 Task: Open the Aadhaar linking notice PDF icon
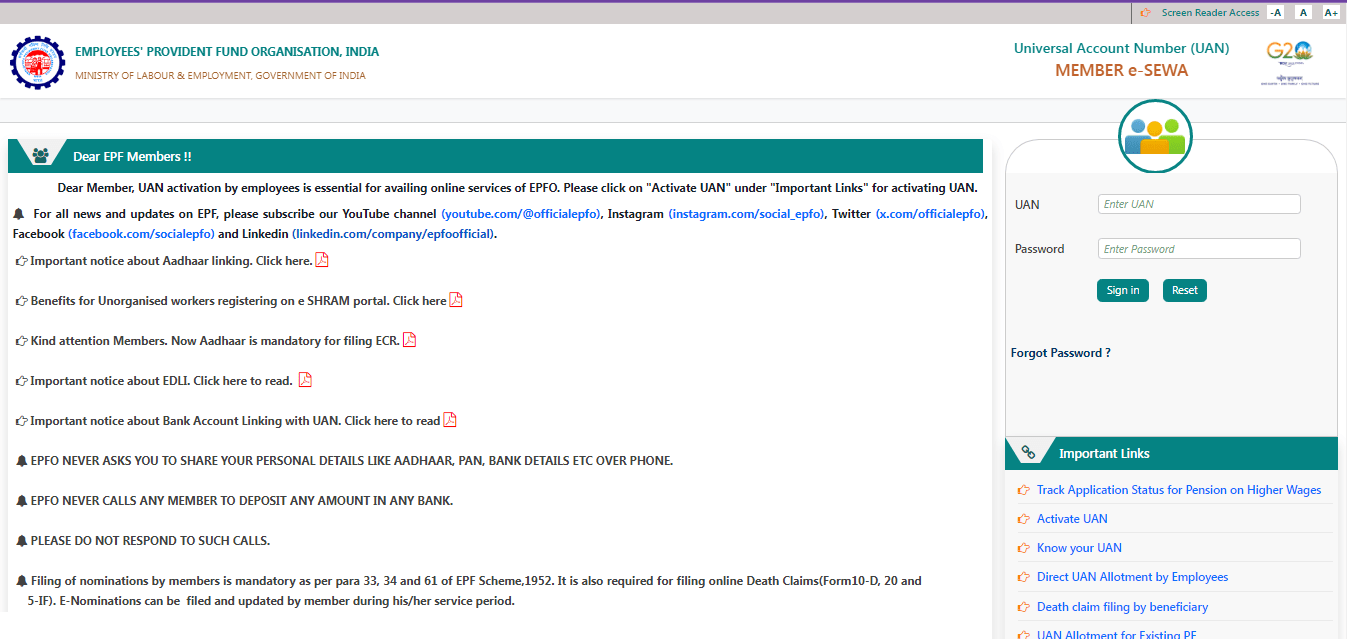(322, 260)
